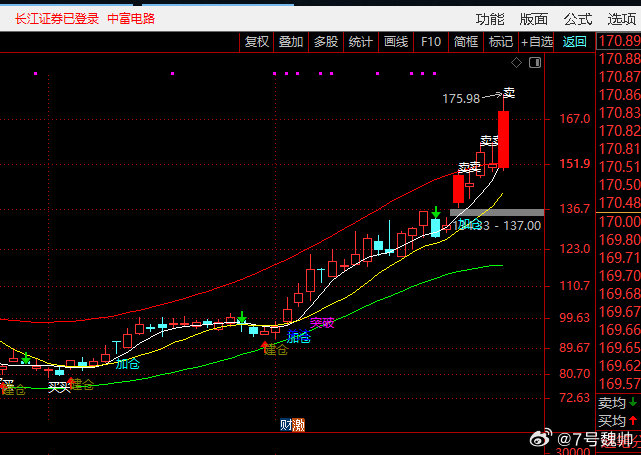Select the 169.67 price row
This screenshot has width=641, height=455.
point(619,312)
